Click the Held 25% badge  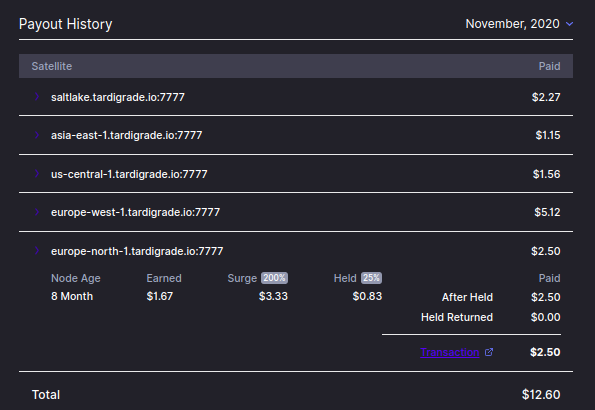click(371, 278)
